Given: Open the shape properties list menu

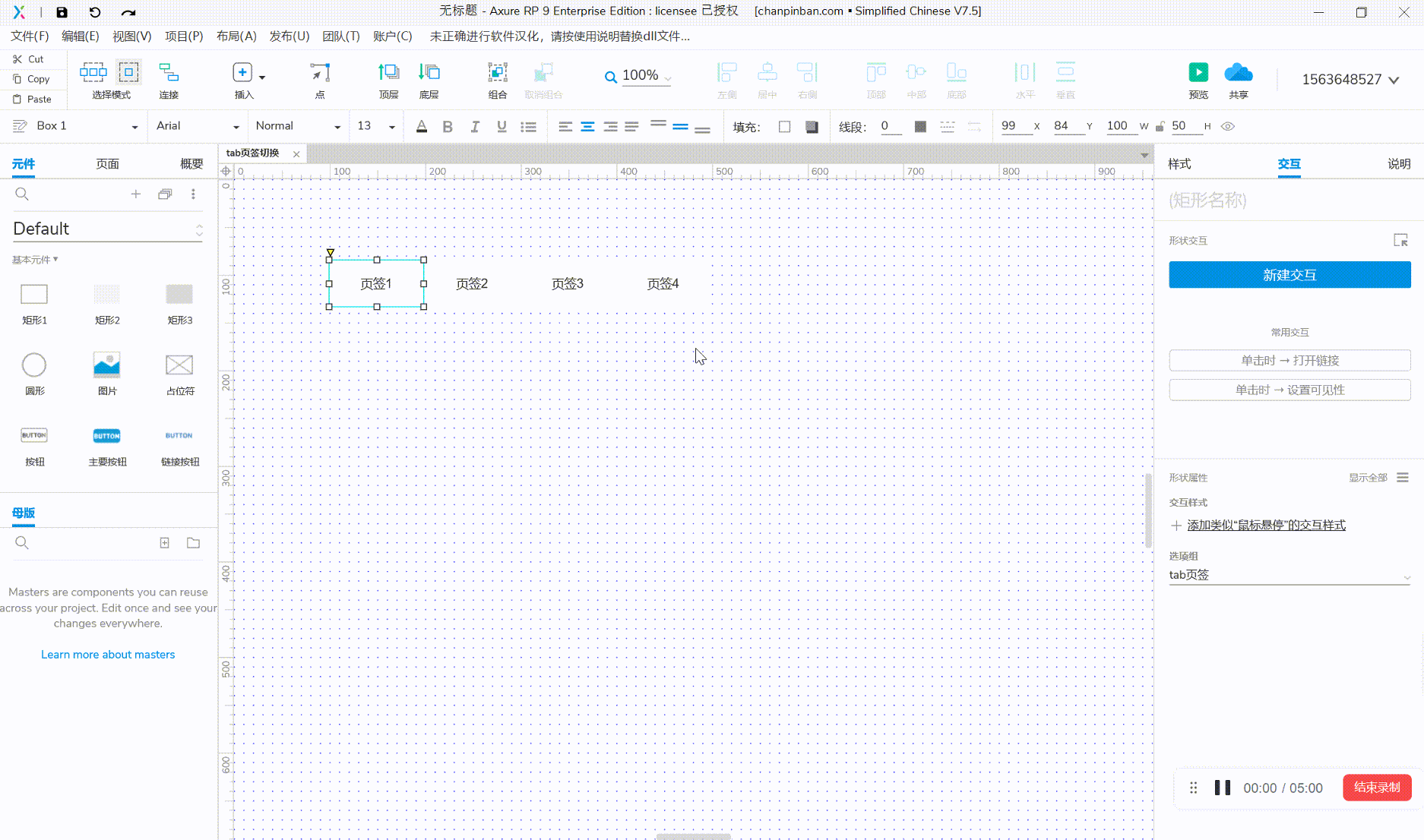Looking at the screenshot, I should click(x=1403, y=478).
